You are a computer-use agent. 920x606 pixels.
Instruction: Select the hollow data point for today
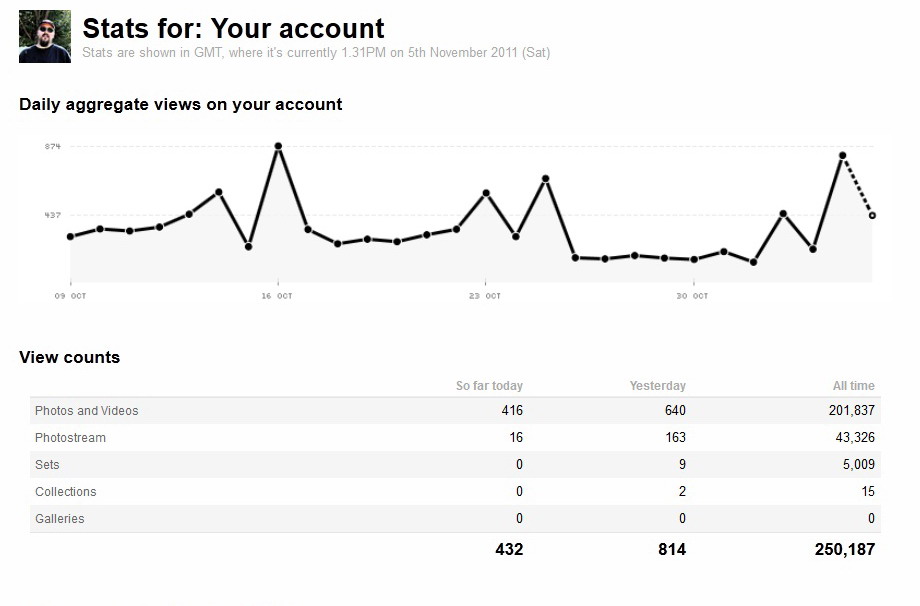[x=872, y=216]
